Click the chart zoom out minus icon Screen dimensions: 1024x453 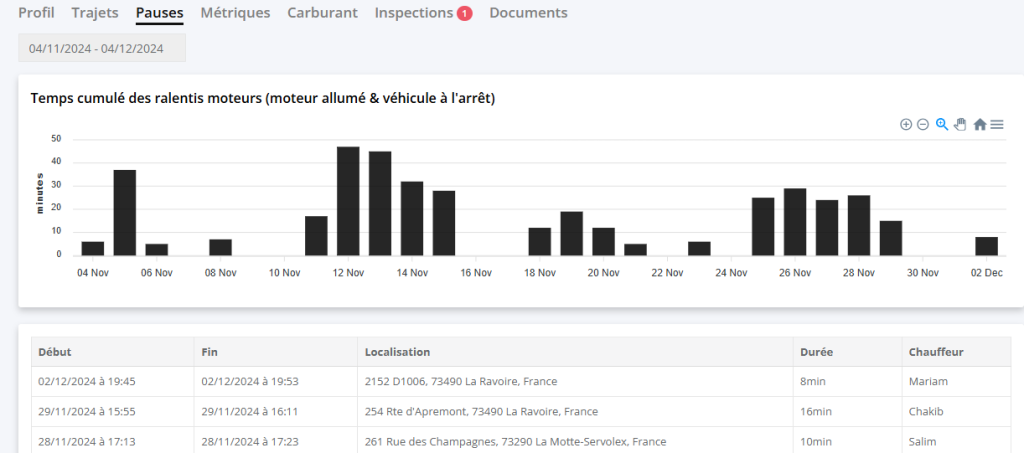(923, 125)
